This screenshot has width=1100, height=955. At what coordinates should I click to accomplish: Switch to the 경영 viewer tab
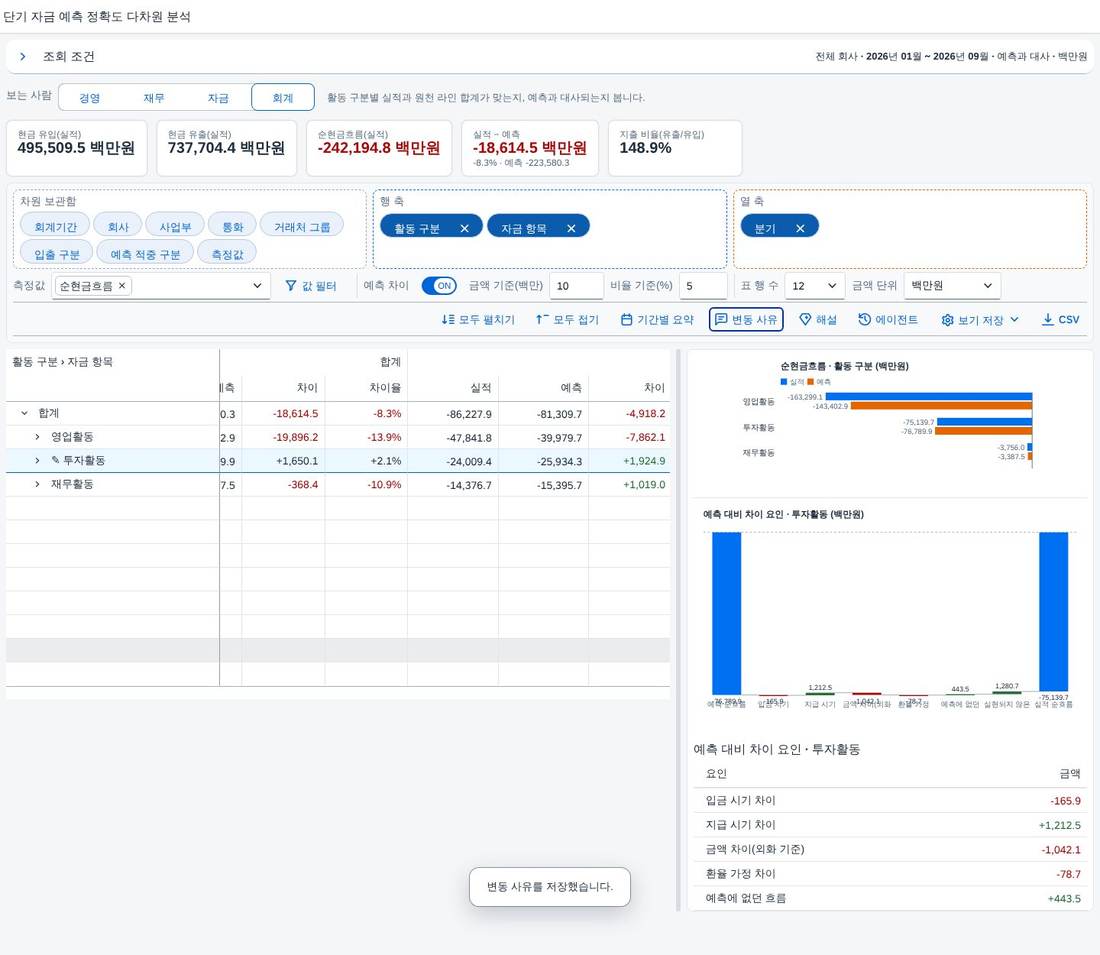[89, 98]
